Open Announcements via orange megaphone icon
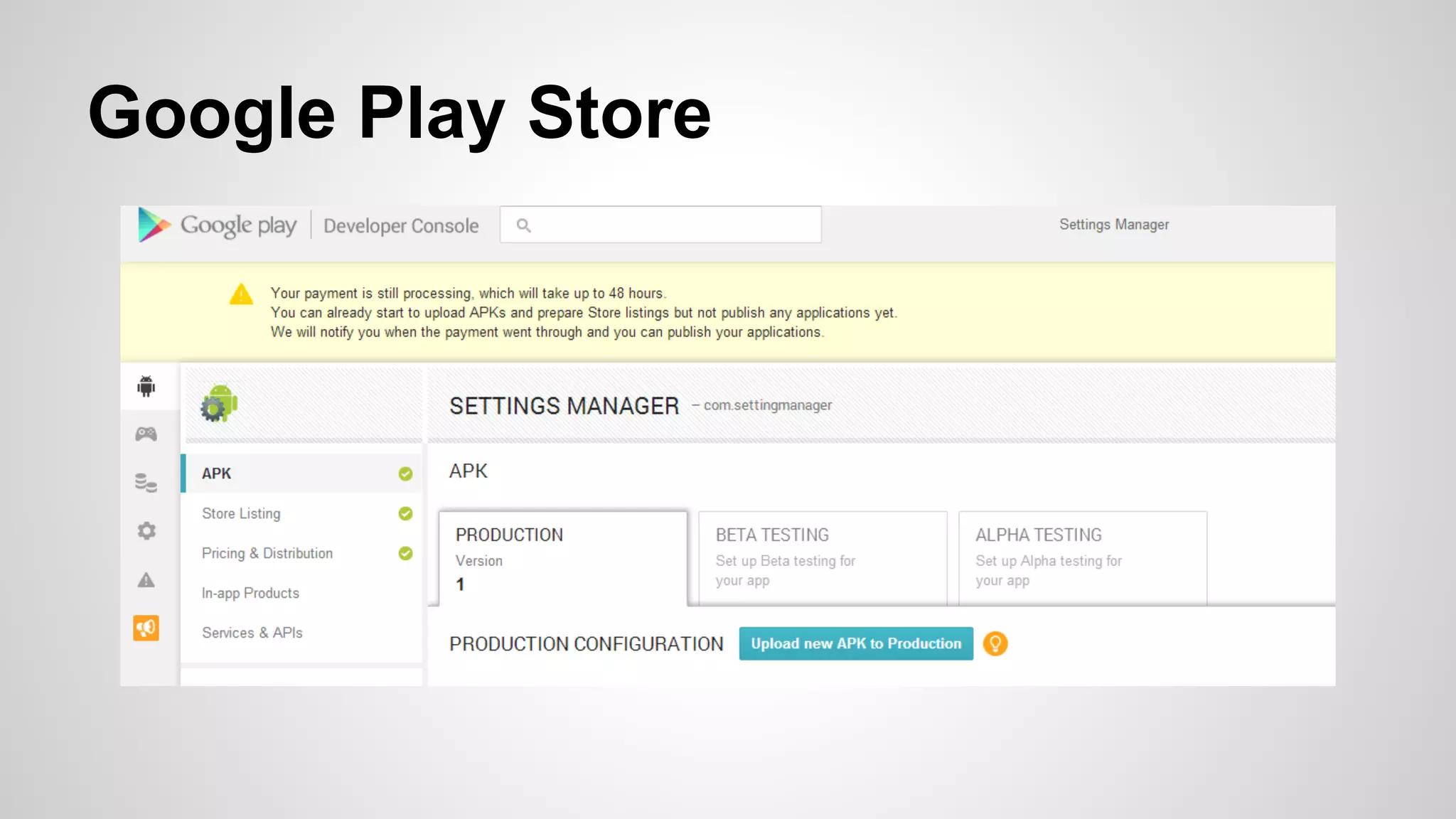 tap(146, 628)
